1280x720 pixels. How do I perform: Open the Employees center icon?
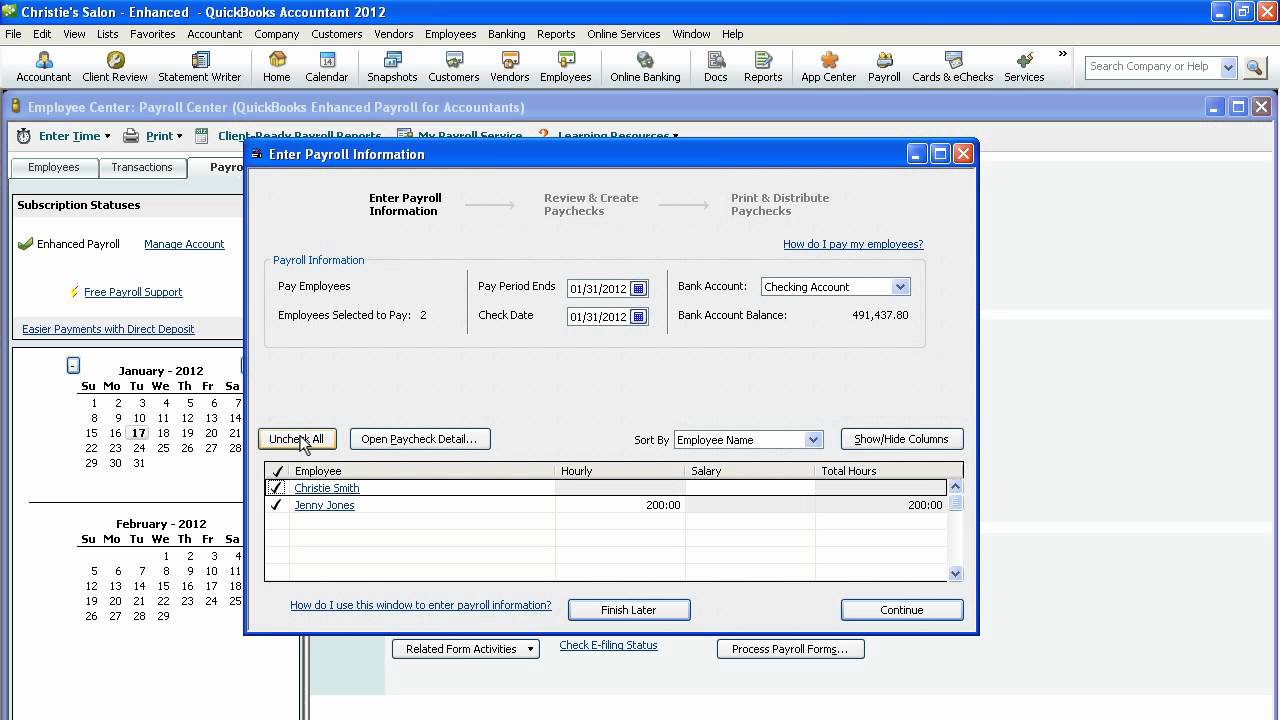566,67
